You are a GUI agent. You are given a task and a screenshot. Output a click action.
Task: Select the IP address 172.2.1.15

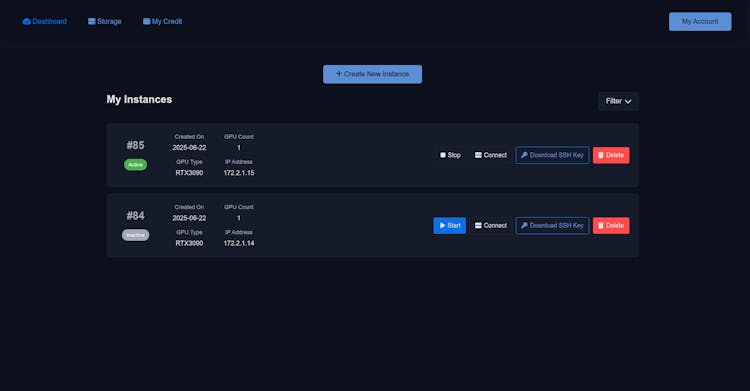239,173
